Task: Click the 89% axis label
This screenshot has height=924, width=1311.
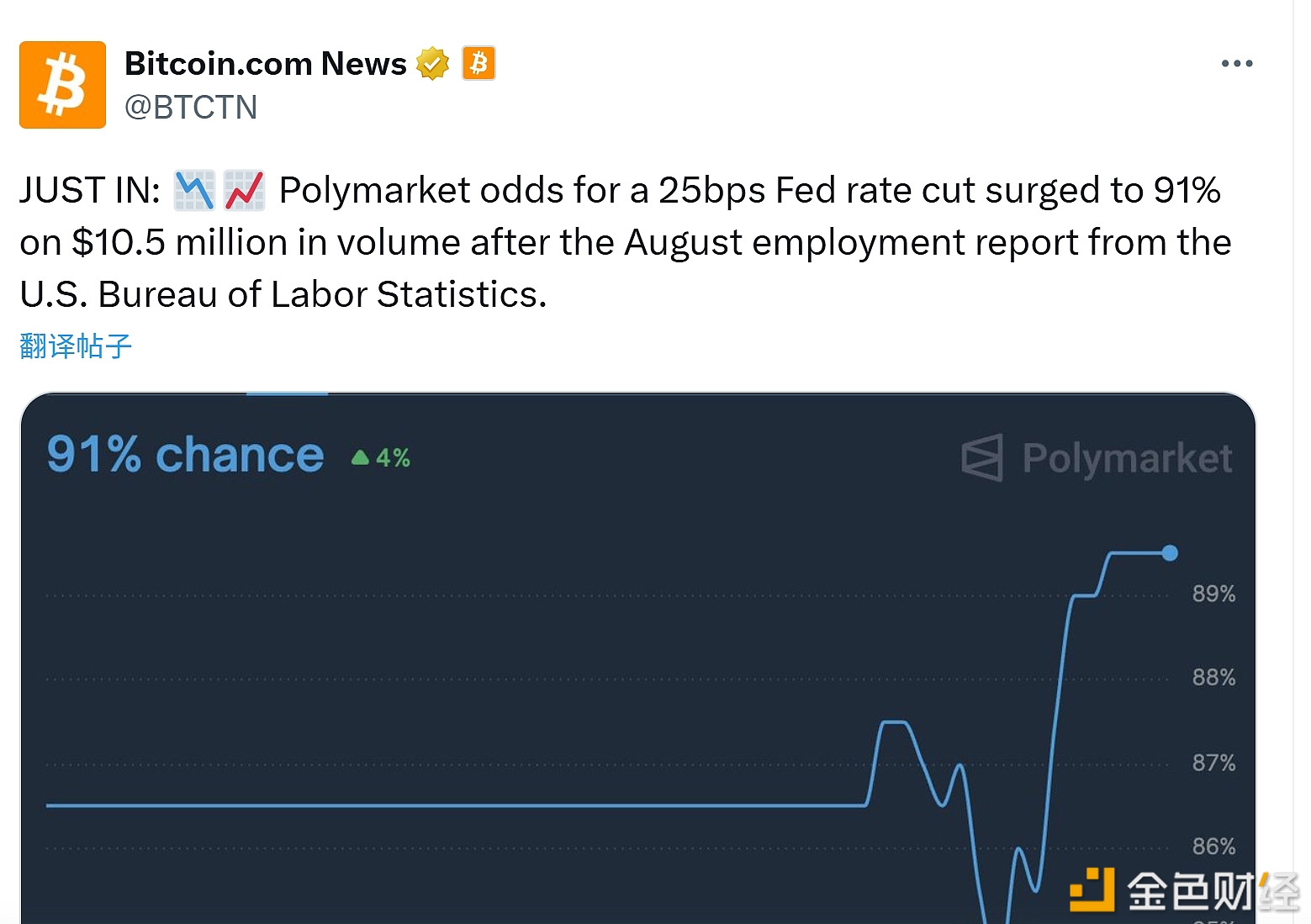Action: pos(1213,594)
